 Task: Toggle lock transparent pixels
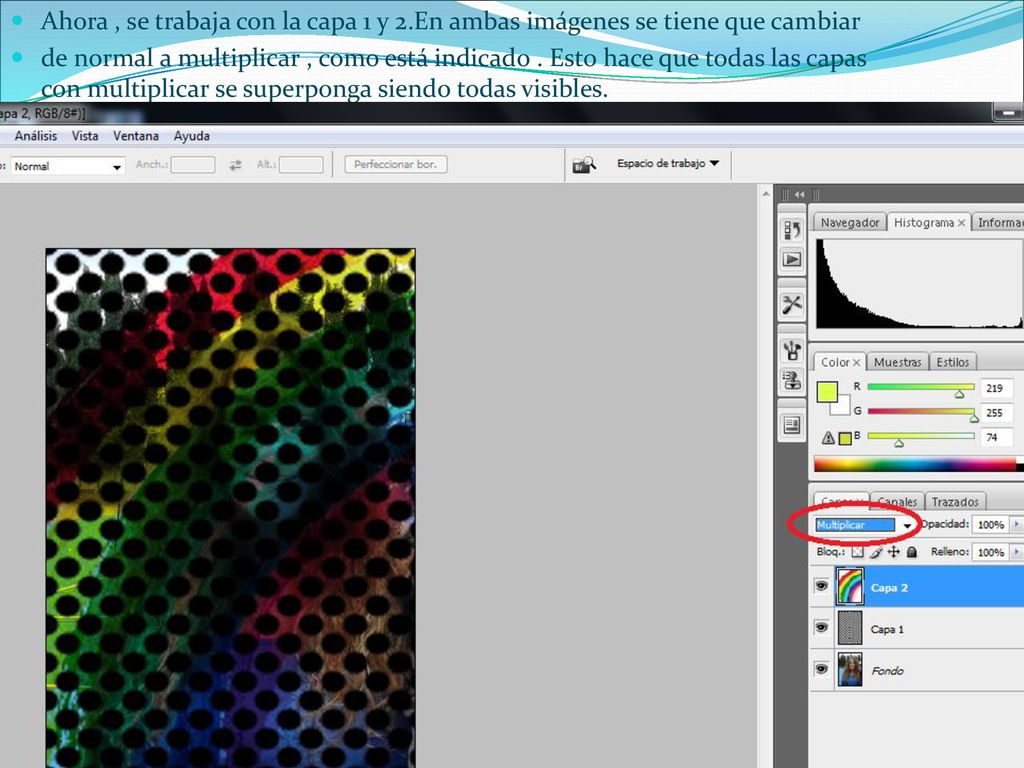(857, 552)
